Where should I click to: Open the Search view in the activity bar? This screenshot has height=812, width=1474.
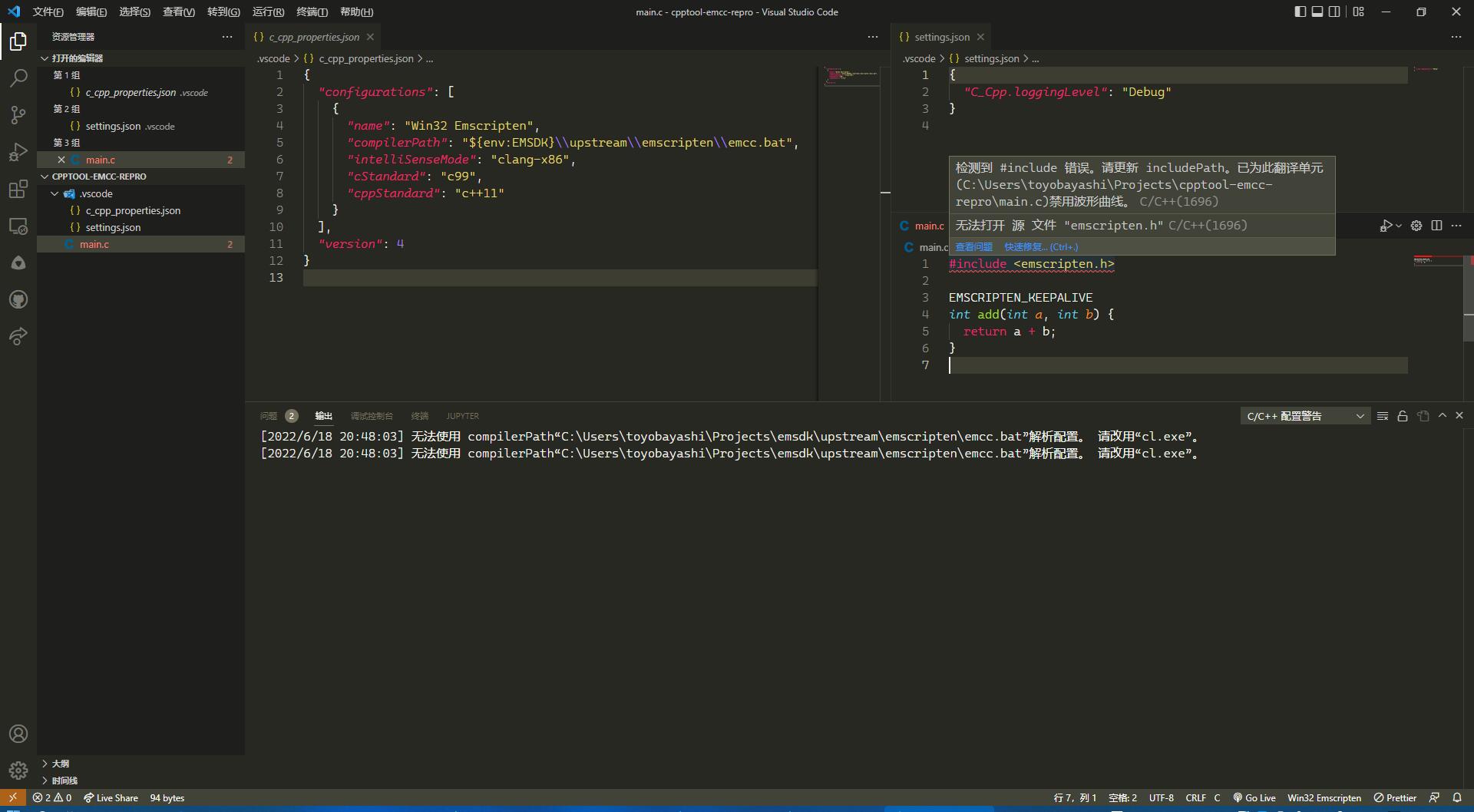18,78
